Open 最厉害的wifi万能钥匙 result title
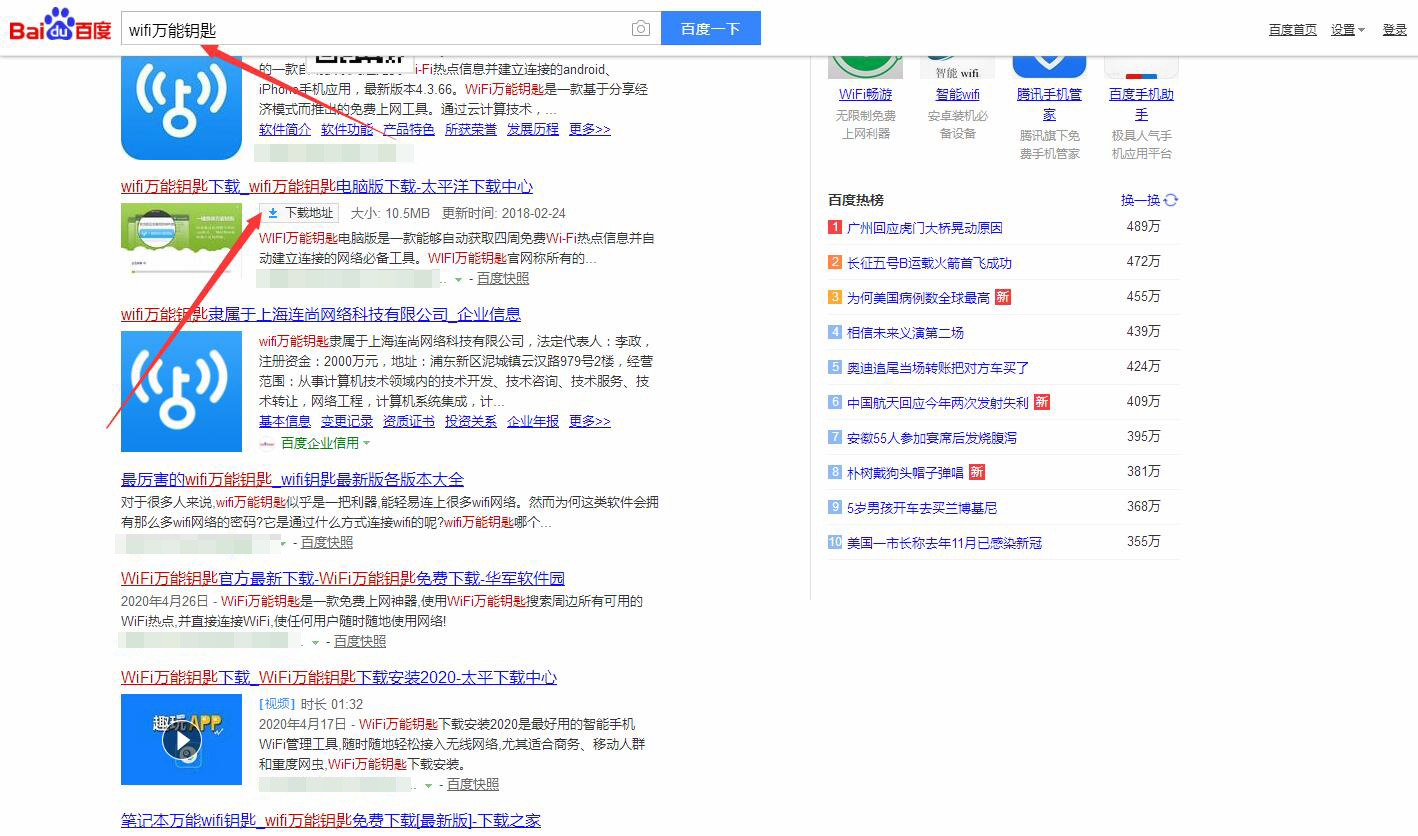This screenshot has height=836, width=1418. click(x=292, y=480)
